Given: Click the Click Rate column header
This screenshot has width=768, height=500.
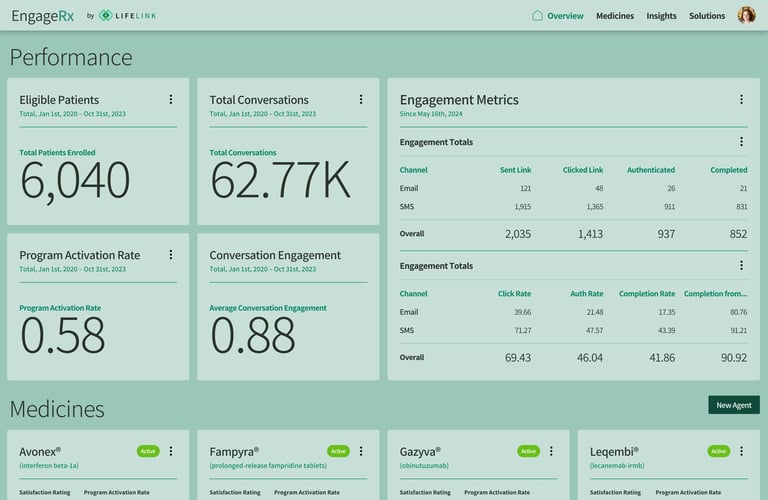Looking at the screenshot, I should 514,294.
